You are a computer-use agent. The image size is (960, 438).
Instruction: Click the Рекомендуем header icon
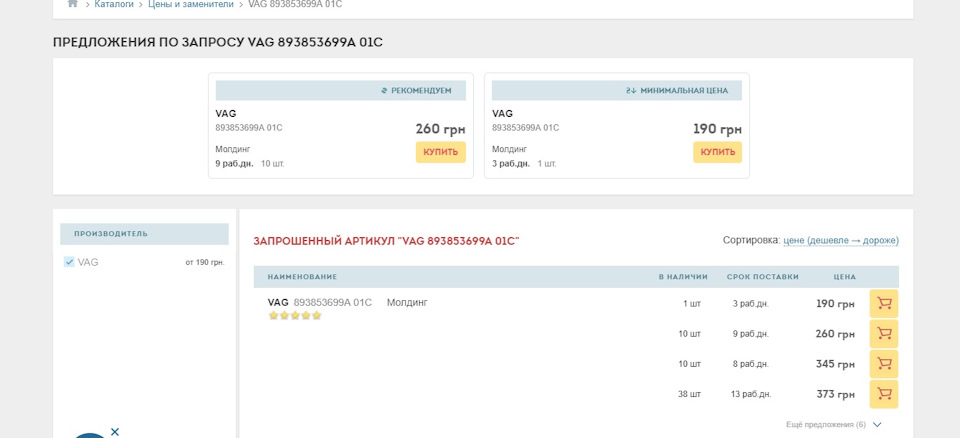pos(384,91)
